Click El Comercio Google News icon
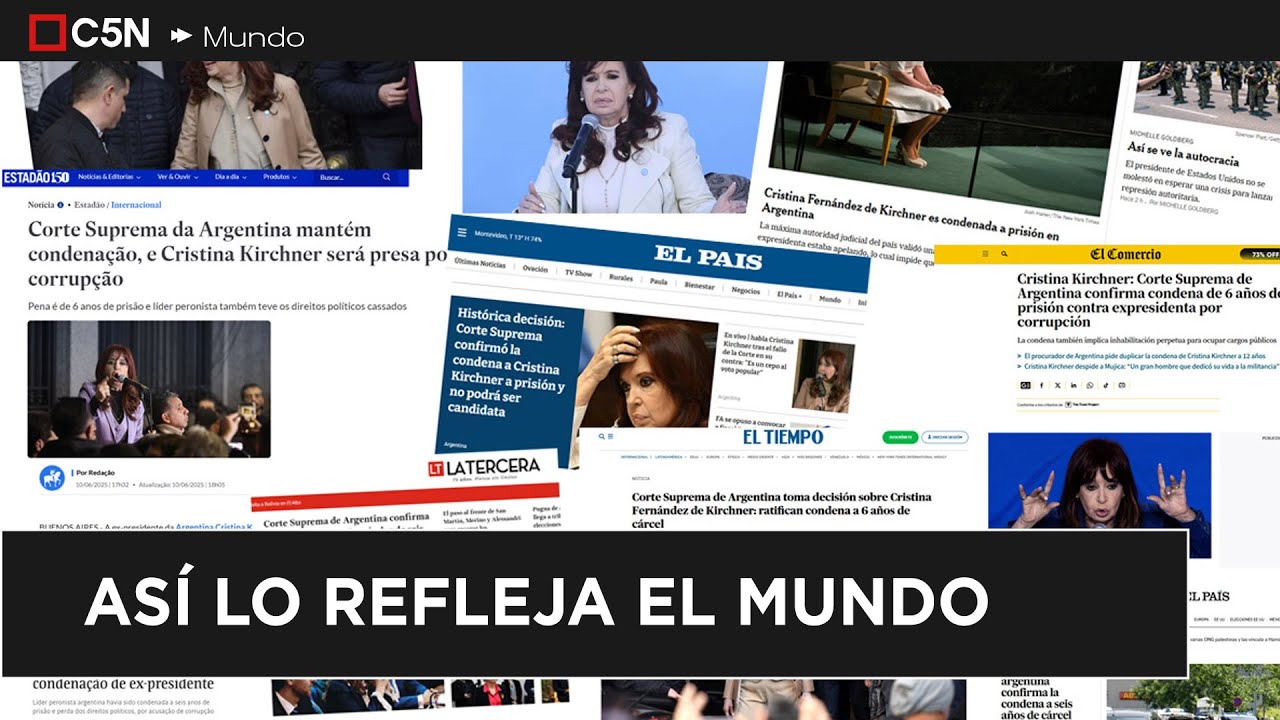The width and height of the screenshot is (1280, 720). [x=1025, y=385]
